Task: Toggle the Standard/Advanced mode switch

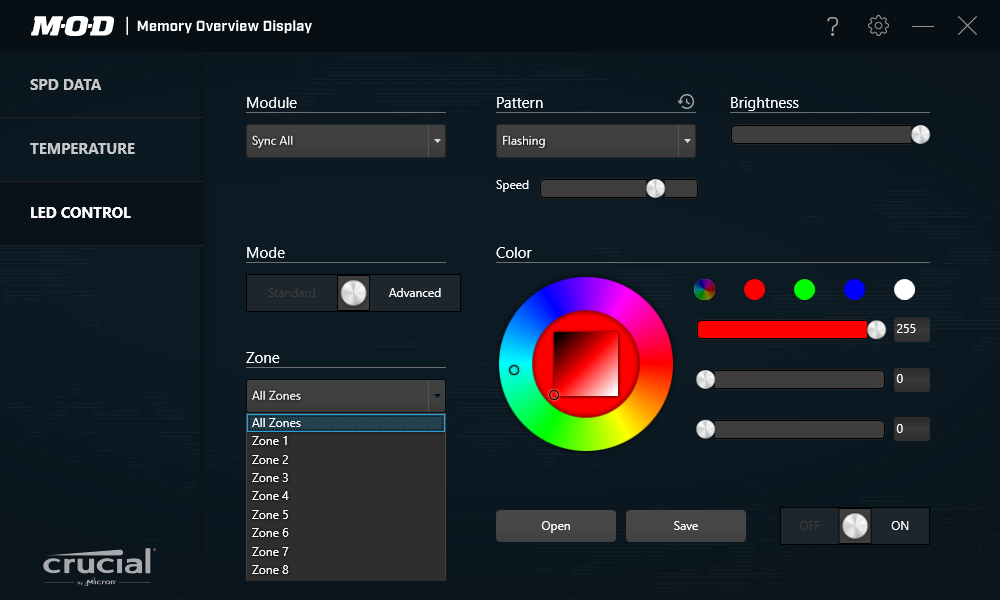Action: tap(354, 293)
